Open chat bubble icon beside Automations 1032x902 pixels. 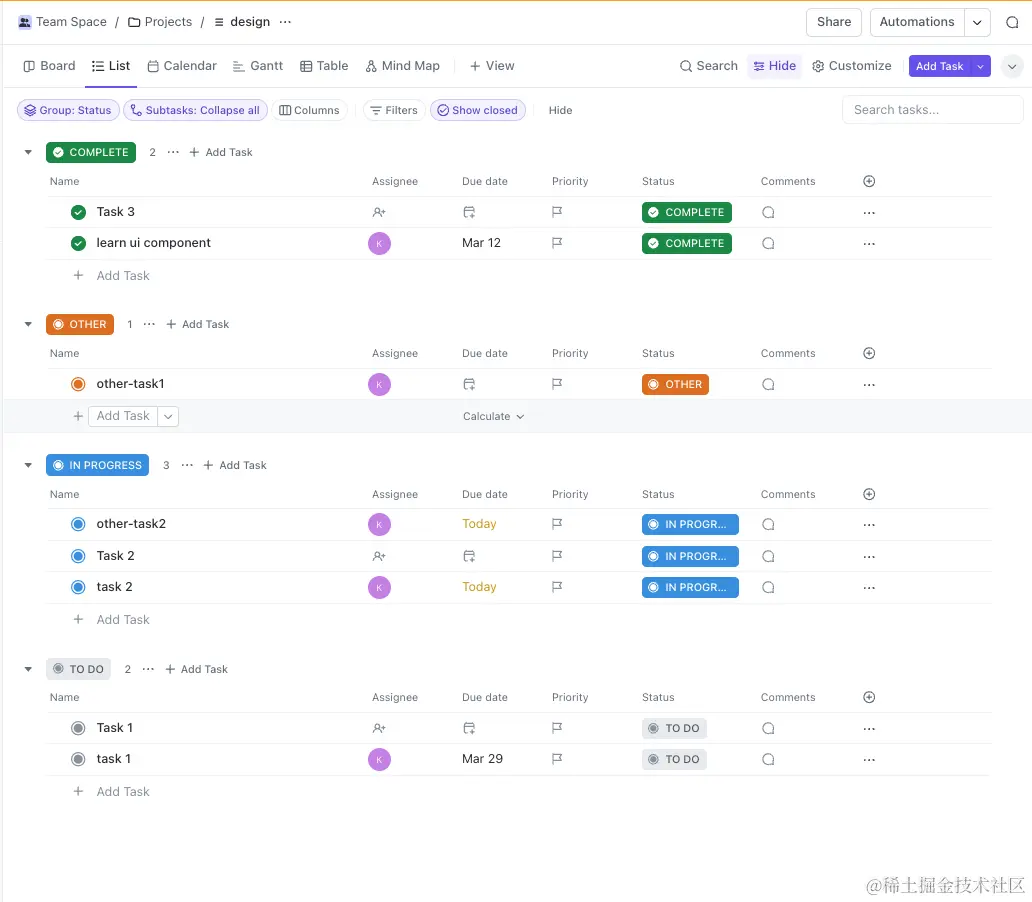[1012, 22]
